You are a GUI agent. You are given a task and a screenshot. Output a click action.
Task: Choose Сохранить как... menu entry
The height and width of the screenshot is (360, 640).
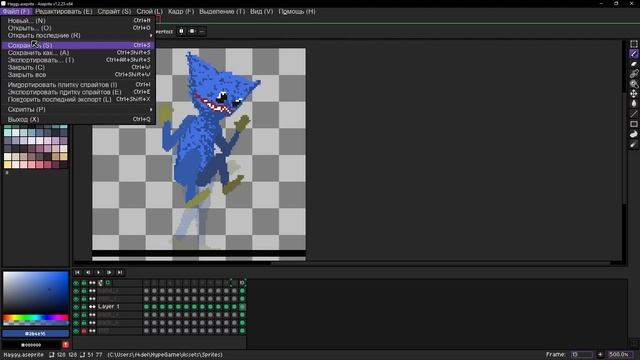pos(78,53)
